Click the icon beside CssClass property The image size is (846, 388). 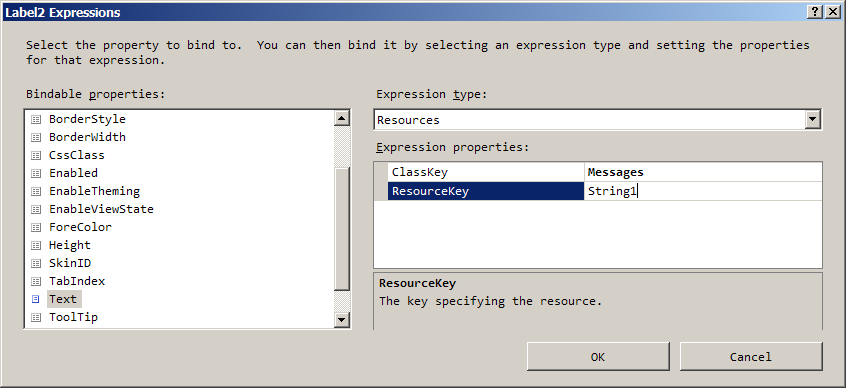tap(36, 155)
